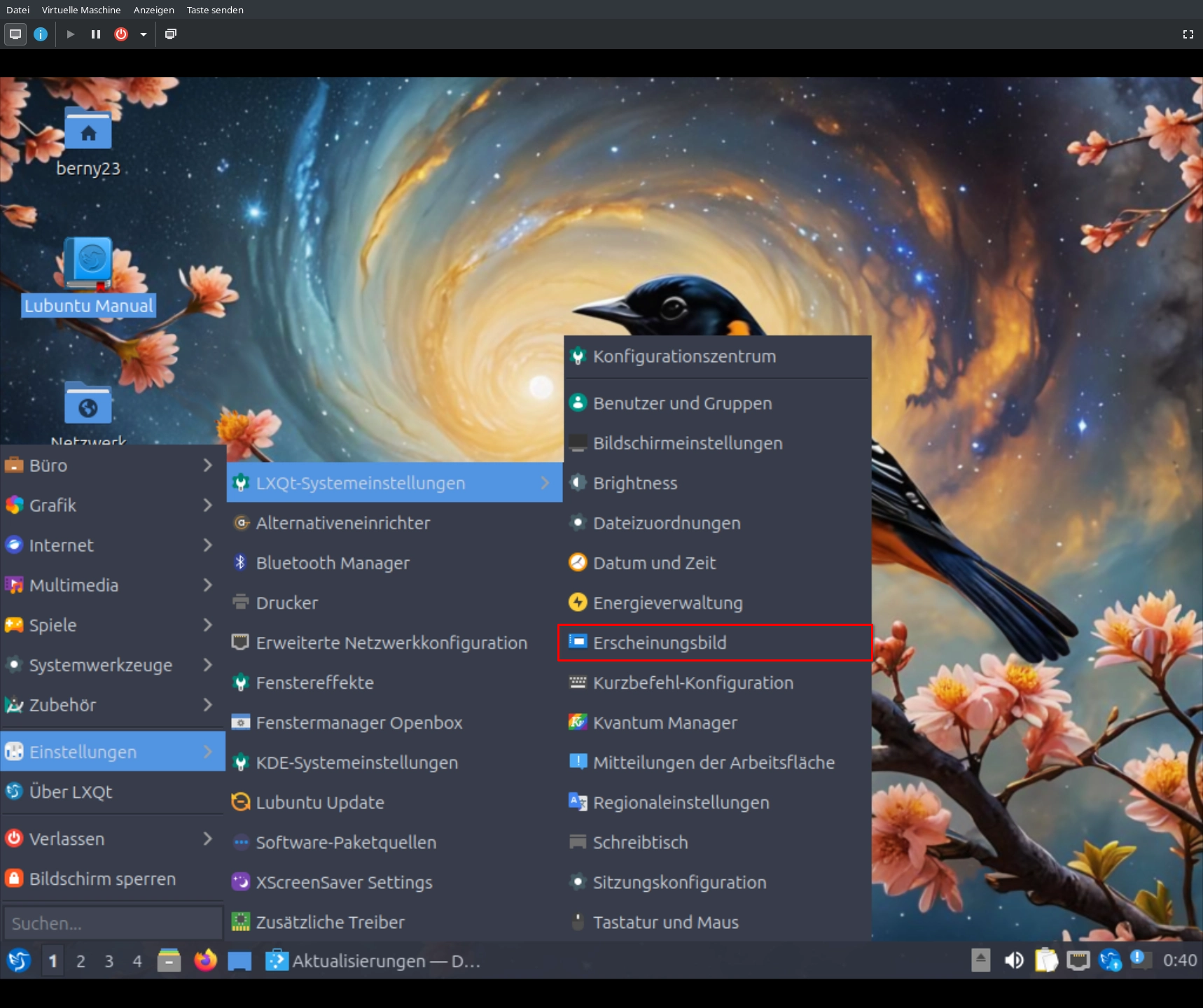
Task: Expand the Grafik category
Action: tap(113, 505)
